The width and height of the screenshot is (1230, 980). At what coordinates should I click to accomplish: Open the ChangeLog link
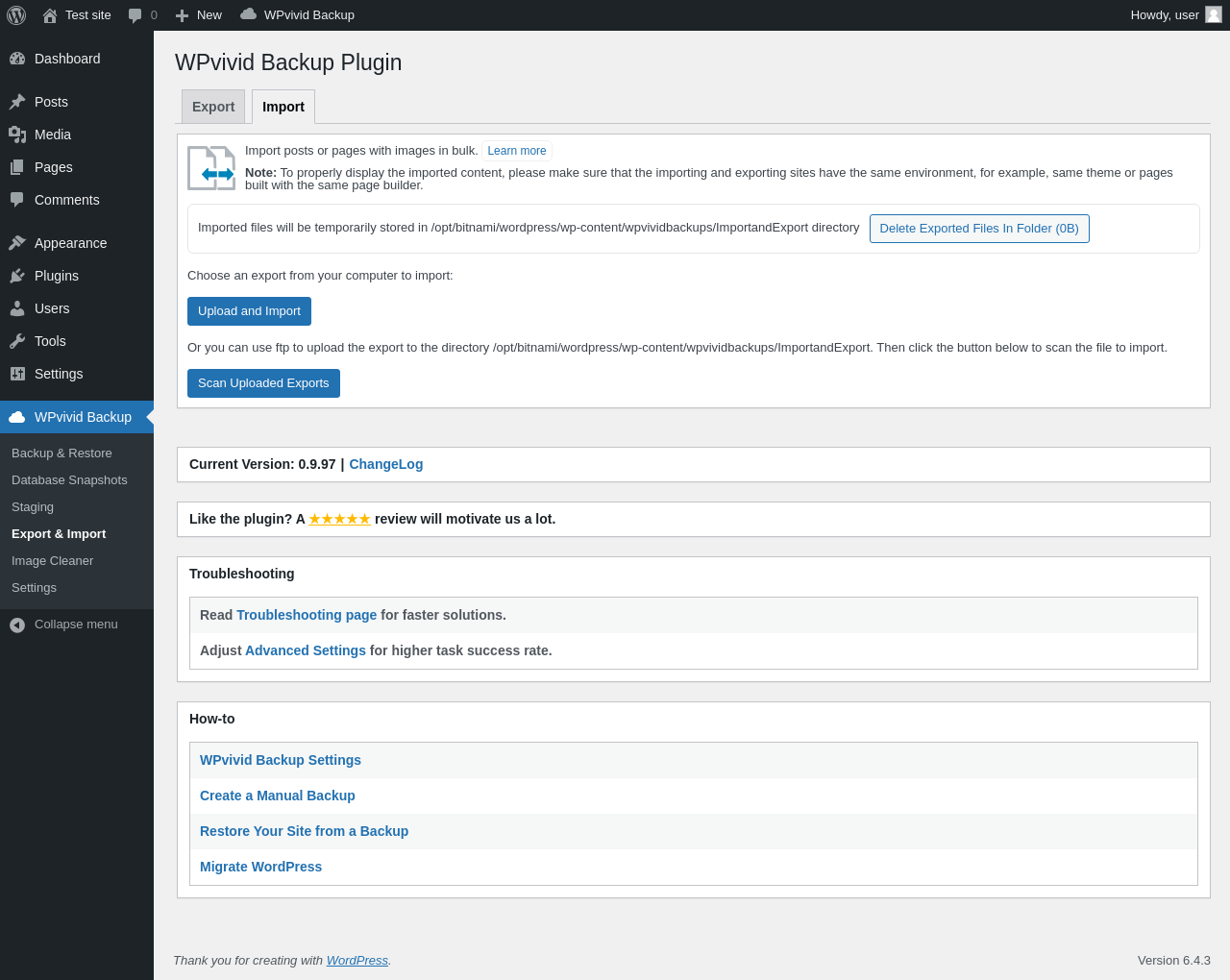(385, 464)
